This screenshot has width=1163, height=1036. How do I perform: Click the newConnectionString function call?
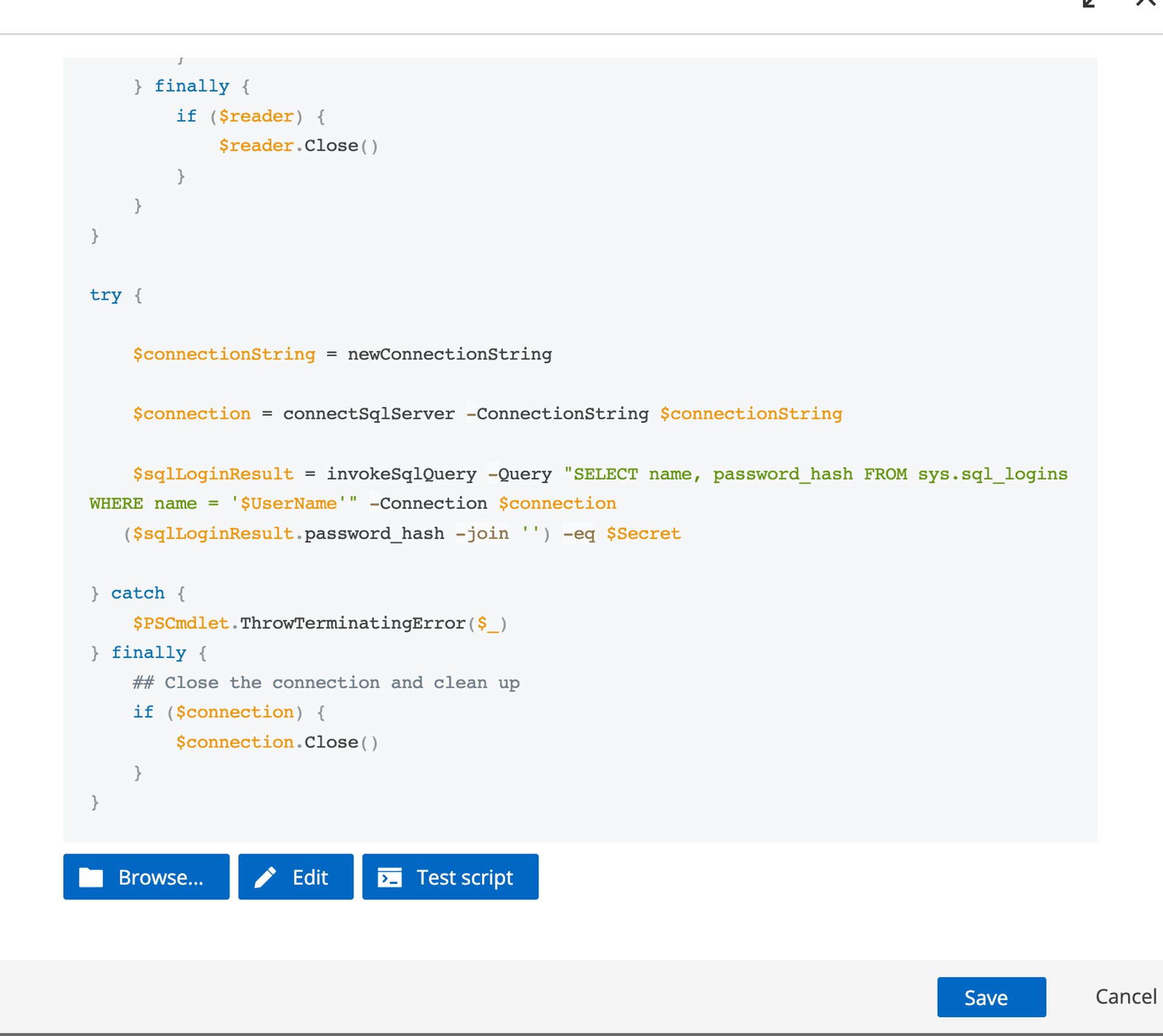coord(449,354)
